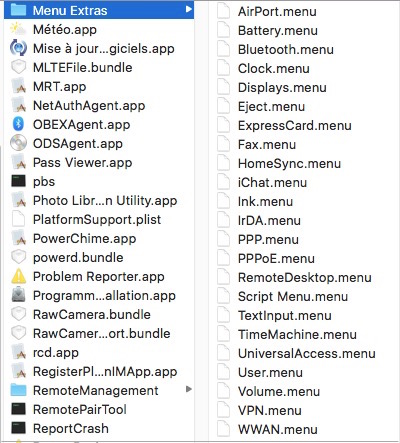The width and height of the screenshot is (400, 443).
Task: Select the pbs terminal executable icon
Action: coord(18,181)
